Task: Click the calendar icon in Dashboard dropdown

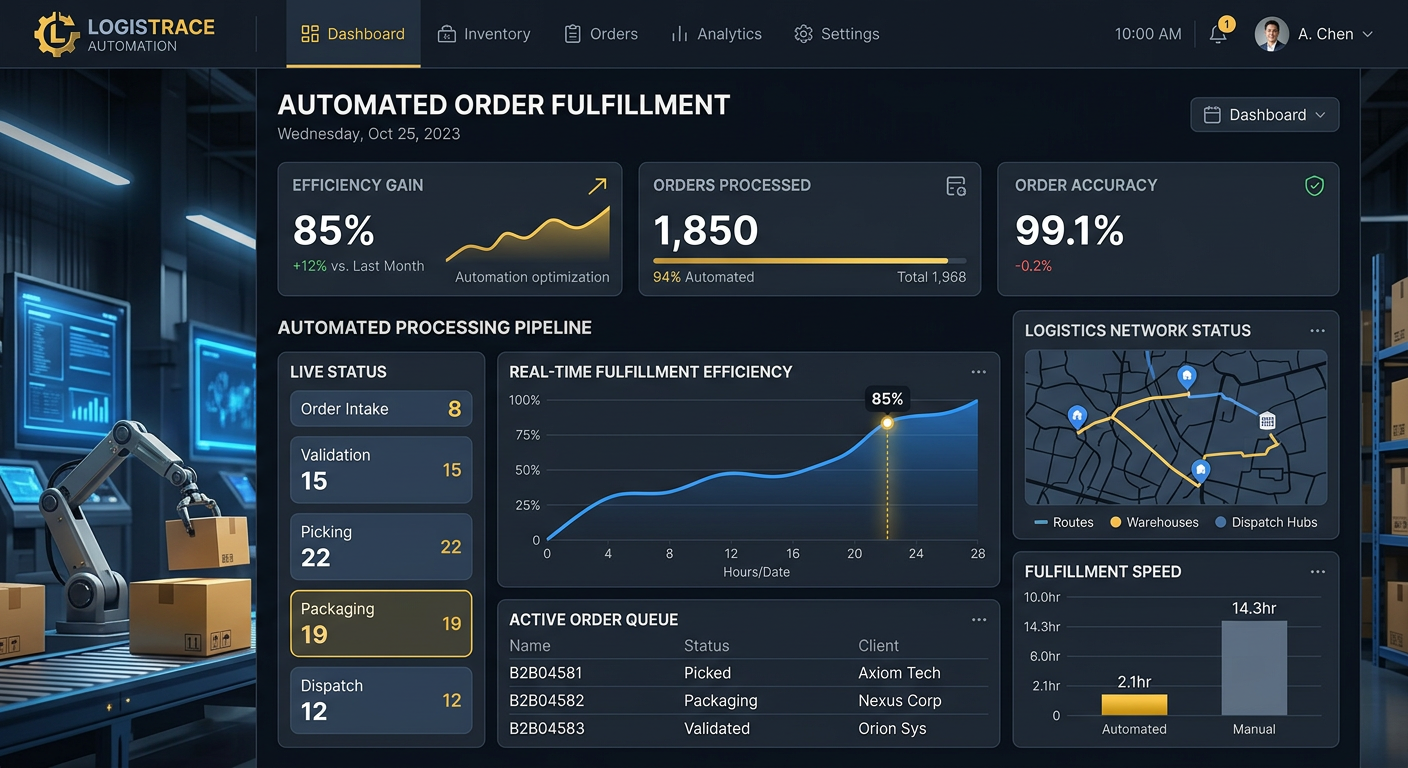Action: (x=1211, y=115)
